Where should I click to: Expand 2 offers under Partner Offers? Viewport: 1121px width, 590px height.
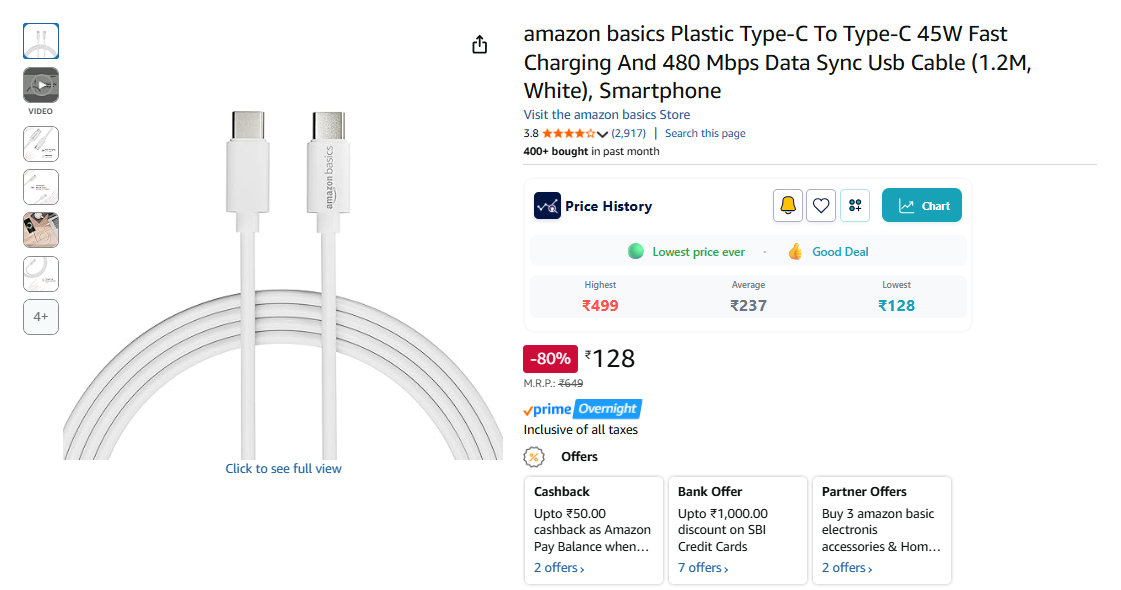click(847, 568)
